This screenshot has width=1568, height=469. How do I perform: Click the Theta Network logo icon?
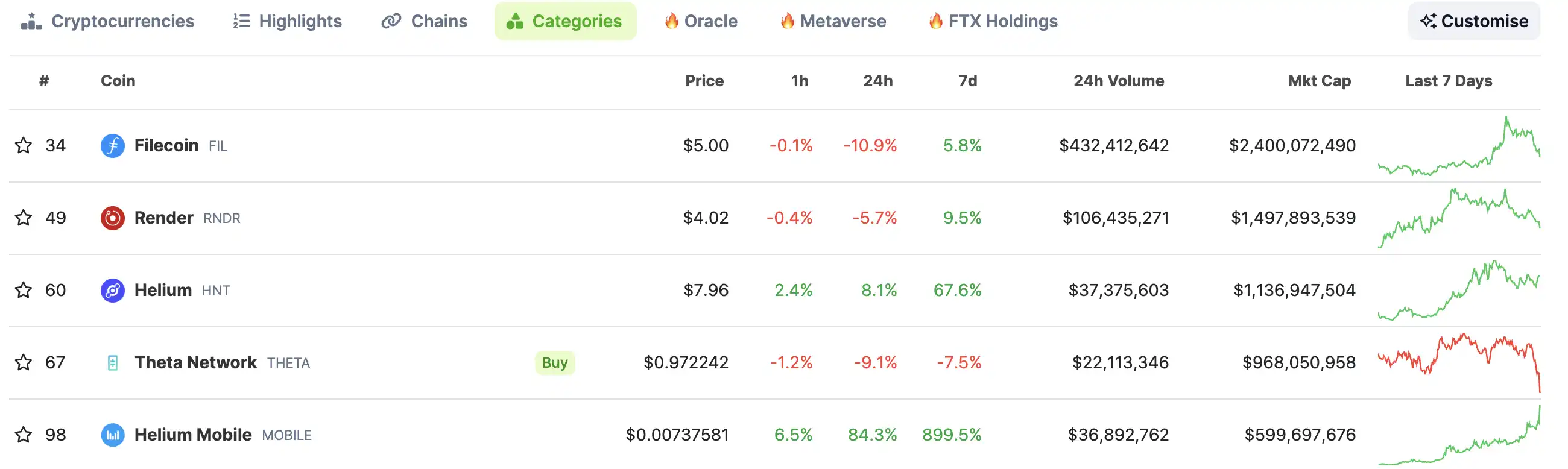tap(113, 362)
